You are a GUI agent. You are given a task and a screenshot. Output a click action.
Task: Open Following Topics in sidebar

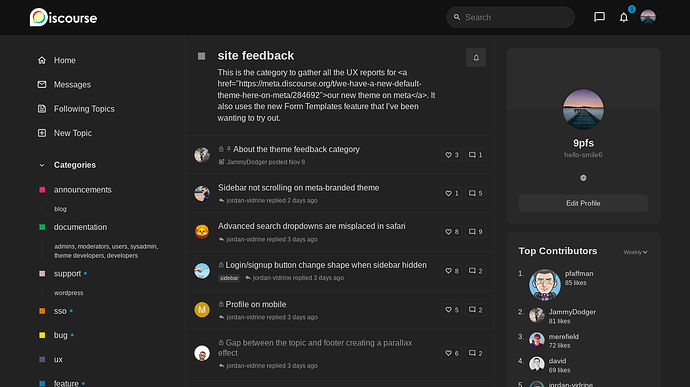(x=84, y=109)
